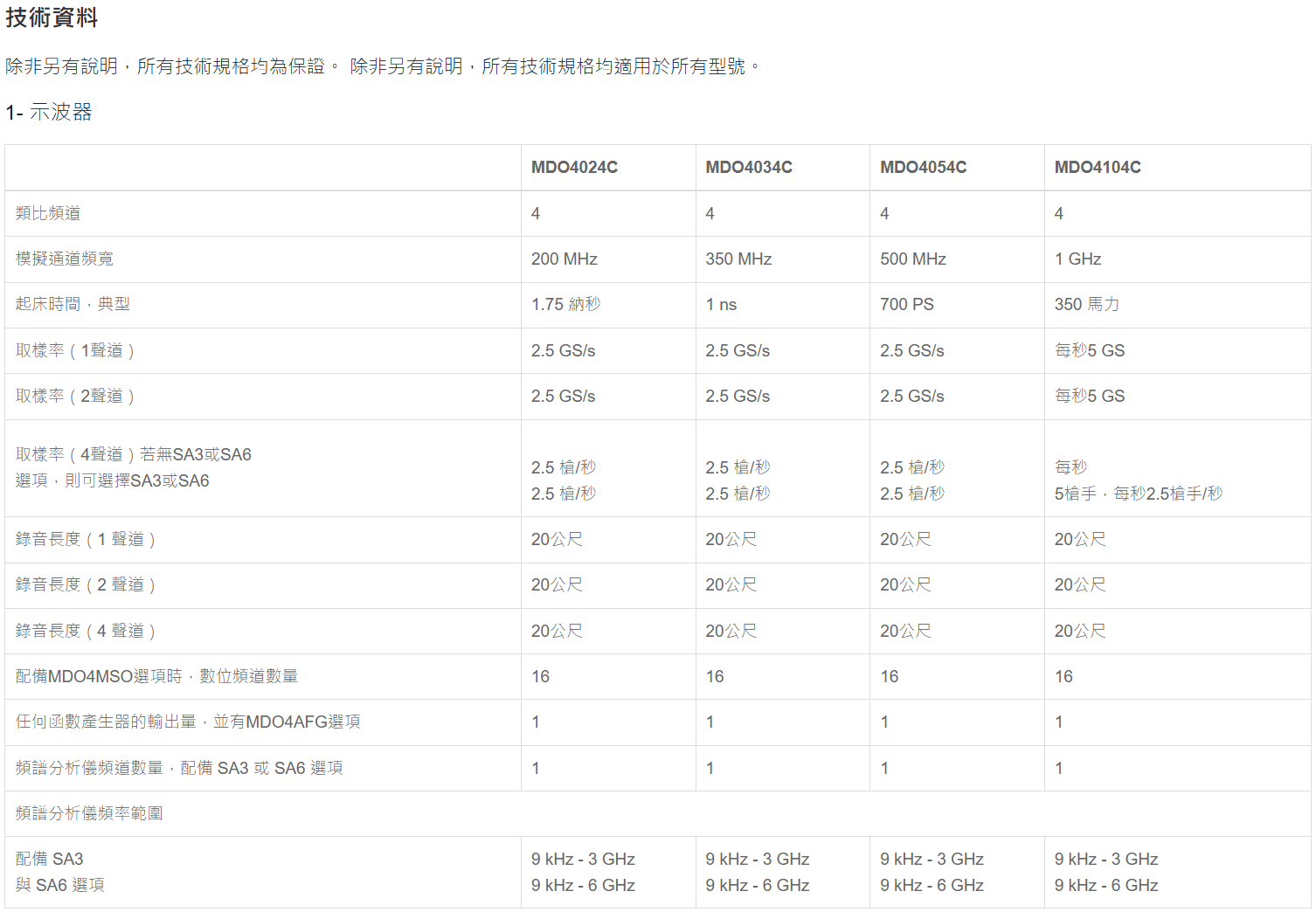Select the 頻譜分析儀頻率範圍 row
1316x912 pixels.
[x=657, y=813]
